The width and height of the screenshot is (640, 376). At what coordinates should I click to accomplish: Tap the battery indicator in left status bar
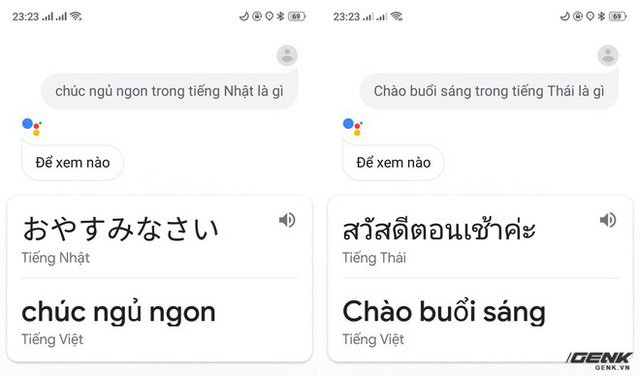[297, 16]
